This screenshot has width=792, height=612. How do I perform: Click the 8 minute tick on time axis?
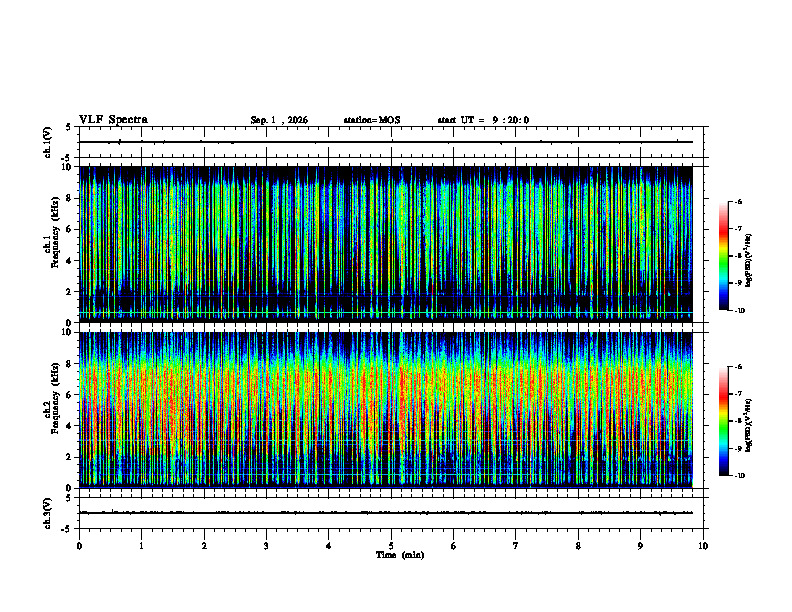(578, 546)
